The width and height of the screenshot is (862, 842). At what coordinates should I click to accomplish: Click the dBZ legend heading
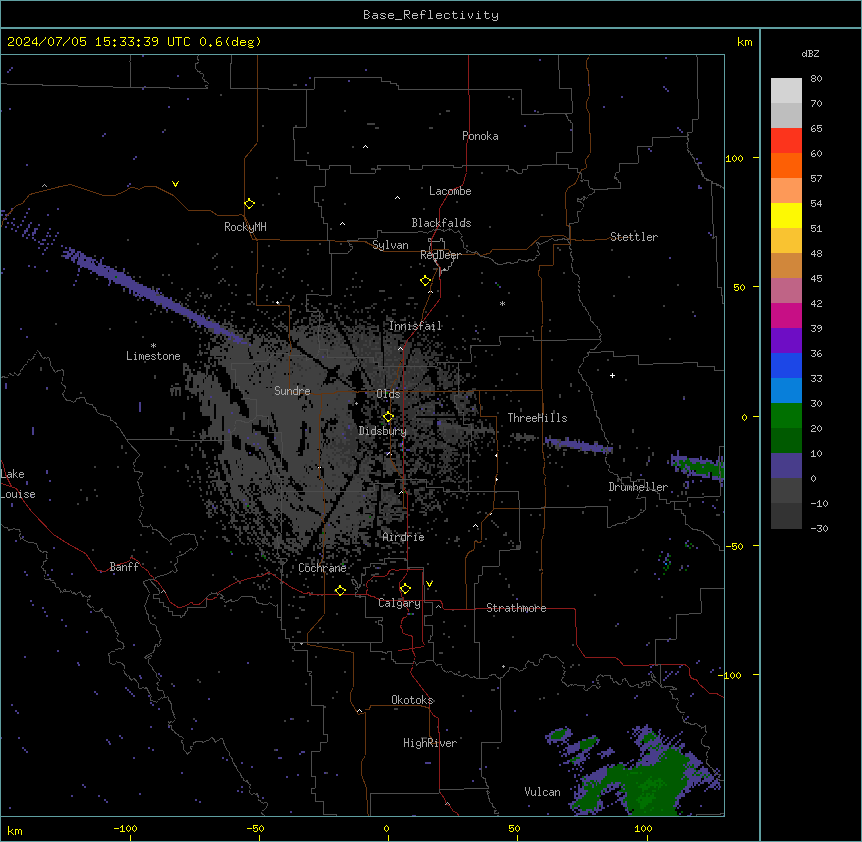810,53
